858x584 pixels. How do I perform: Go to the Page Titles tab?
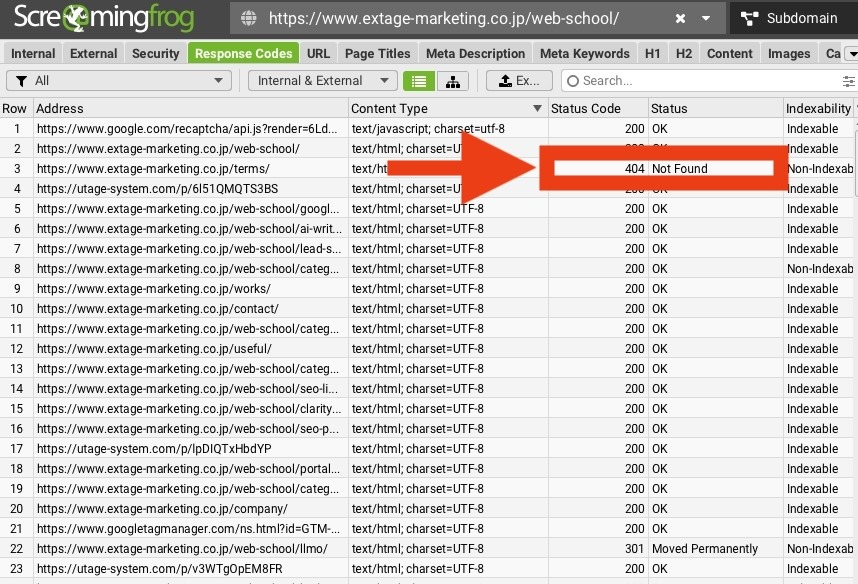click(x=378, y=54)
